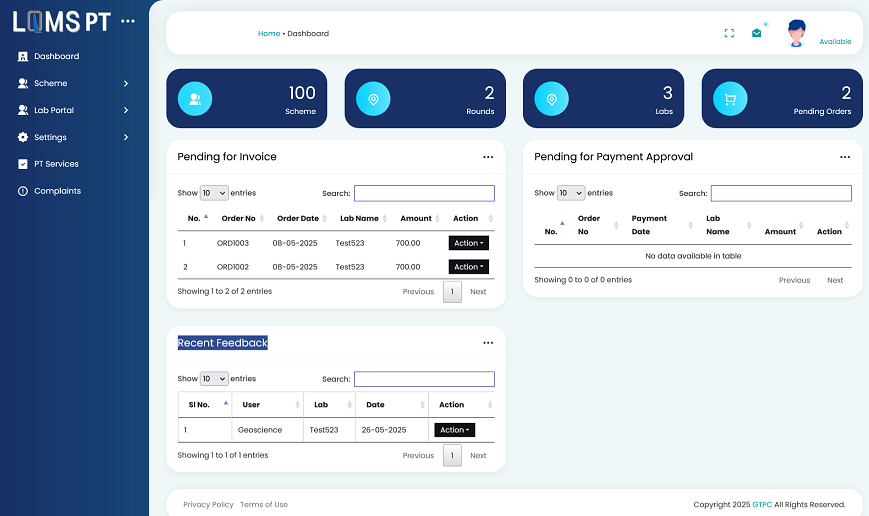The width and height of the screenshot is (869, 516).
Task: Click the Rounds card location pin icon
Action: pos(373,99)
